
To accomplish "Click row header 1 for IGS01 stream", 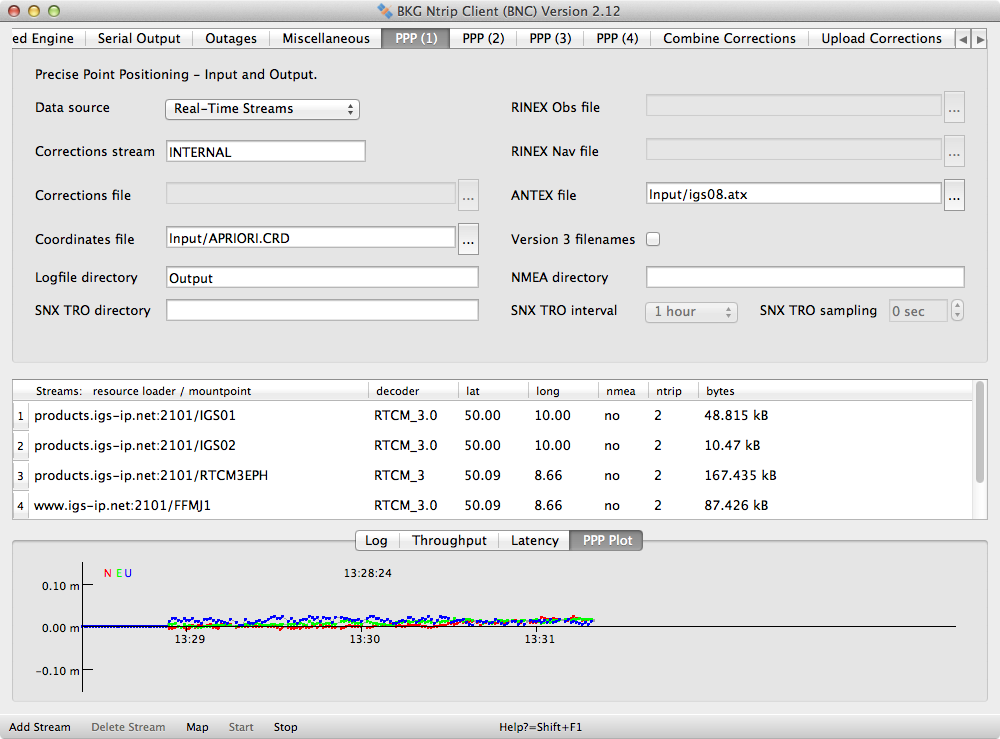I will pyautogui.click(x=20, y=416).
